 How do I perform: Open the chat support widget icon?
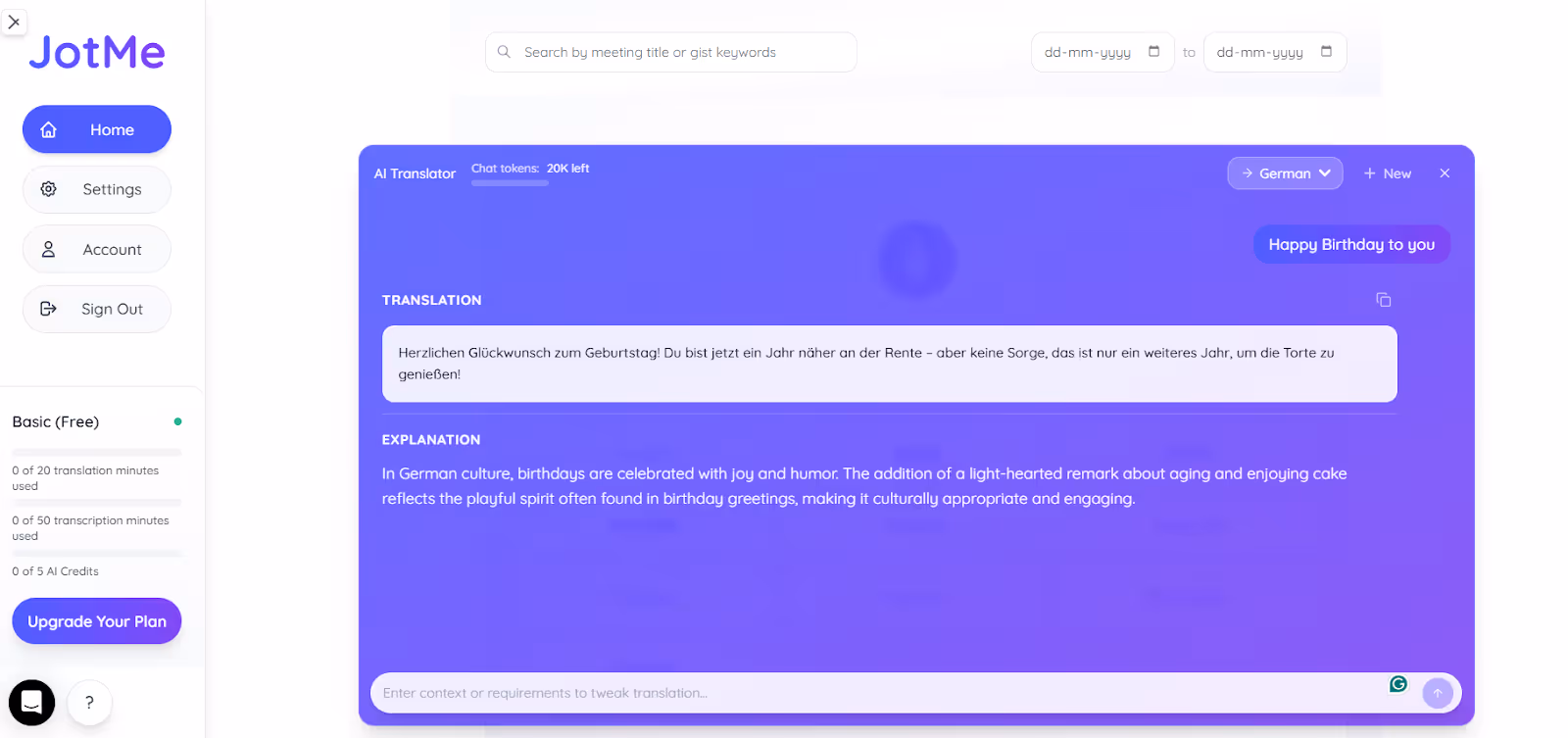point(31,702)
